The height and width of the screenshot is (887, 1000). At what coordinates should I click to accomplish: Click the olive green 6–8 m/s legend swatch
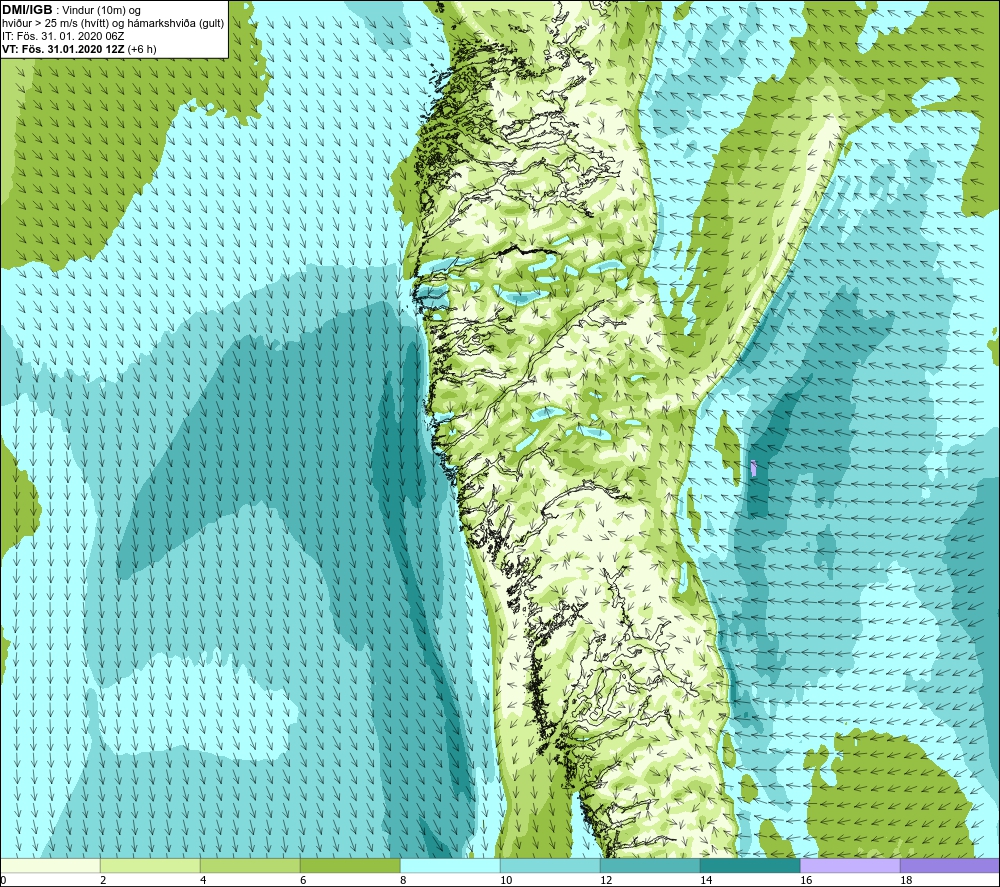point(350,865)
